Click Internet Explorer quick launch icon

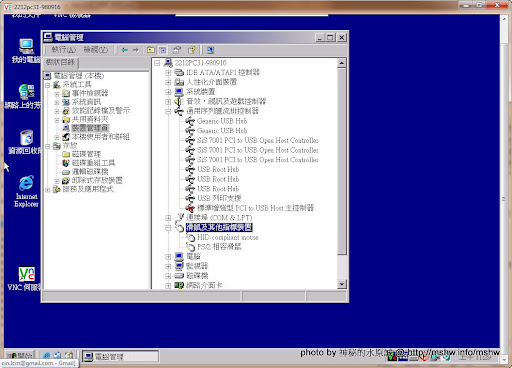coord(47,356)
